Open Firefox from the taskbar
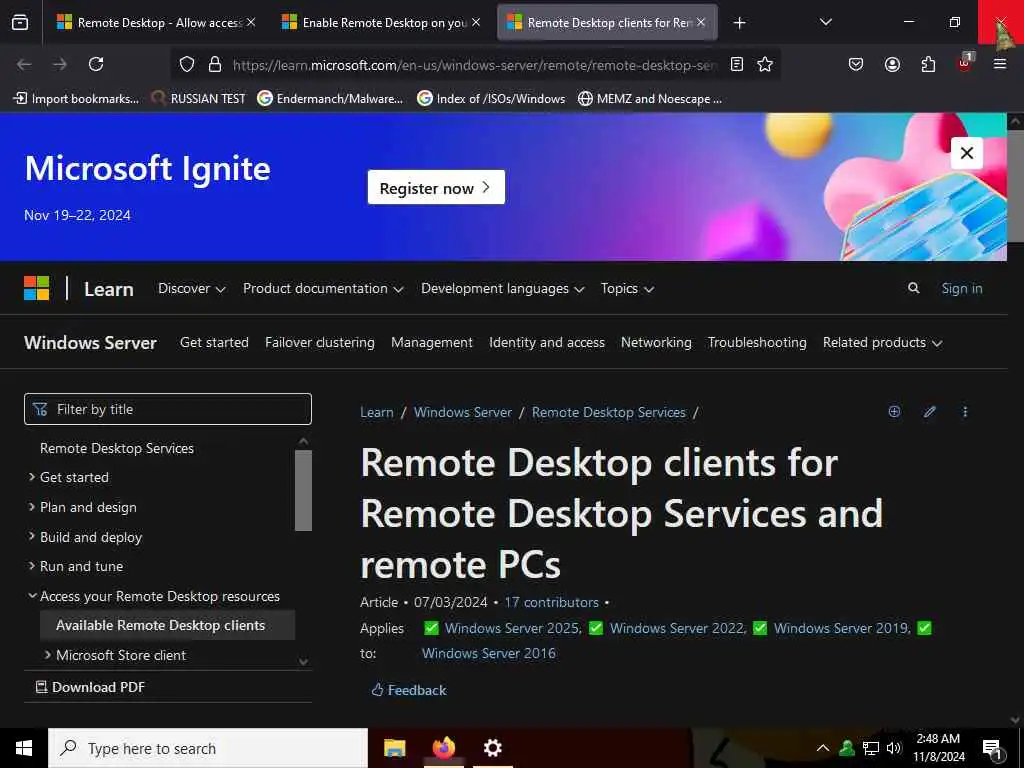Screen dimensions: 1024x768 (x=444, y=748)
